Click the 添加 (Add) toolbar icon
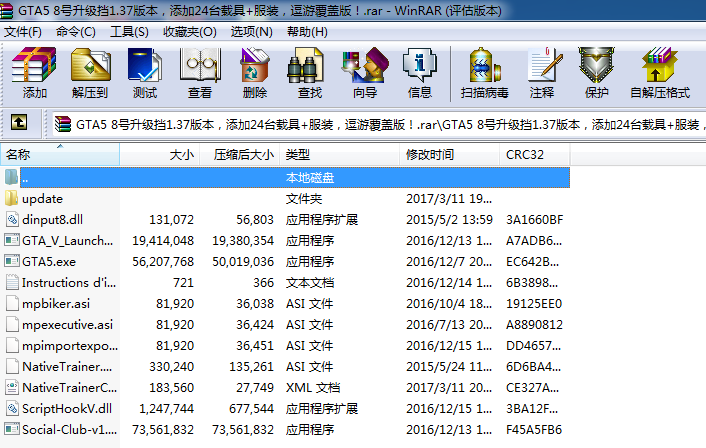The image size is (706, 448). click(x=34, y=66)
